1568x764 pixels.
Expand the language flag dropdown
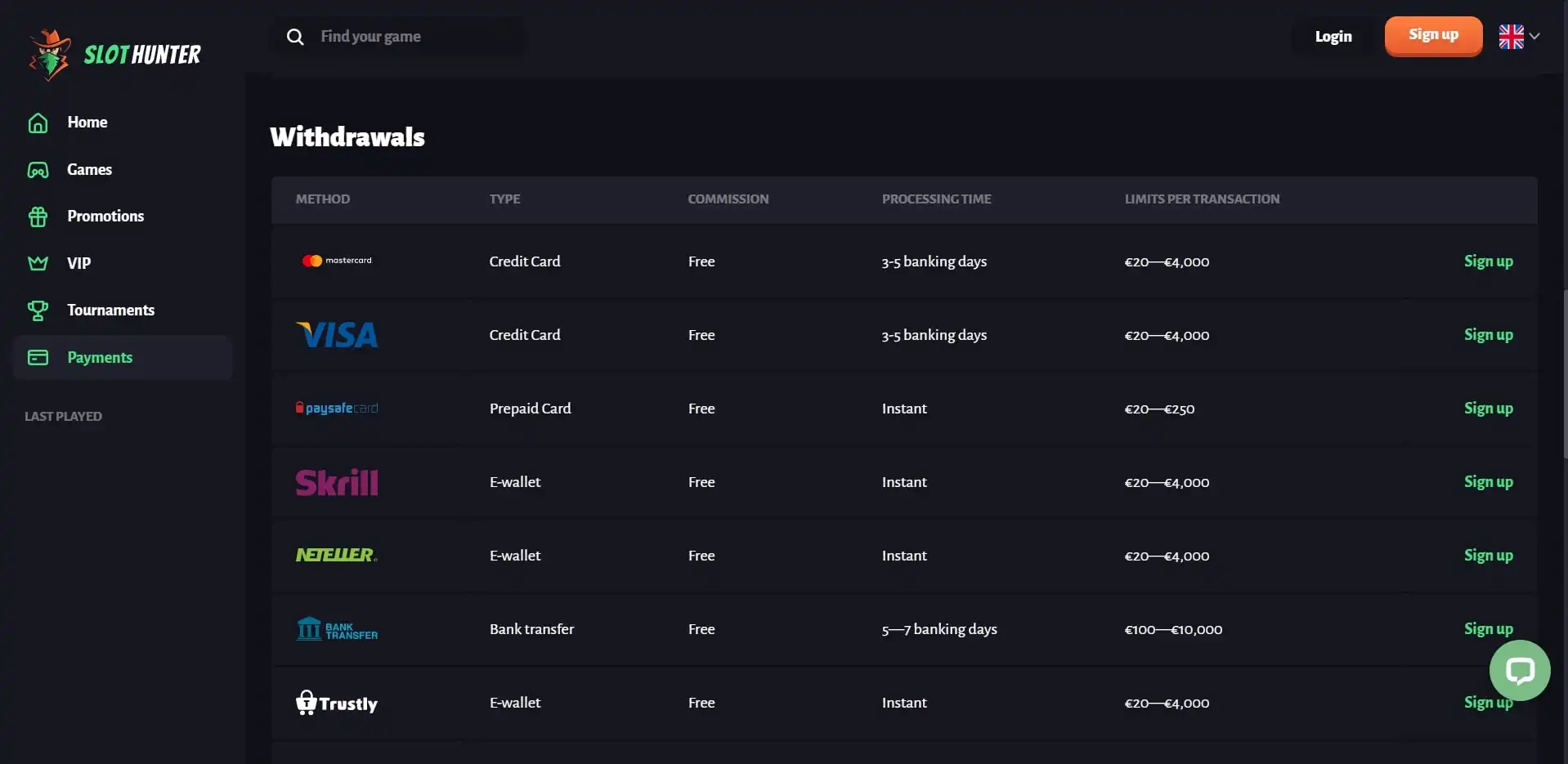1519,37
